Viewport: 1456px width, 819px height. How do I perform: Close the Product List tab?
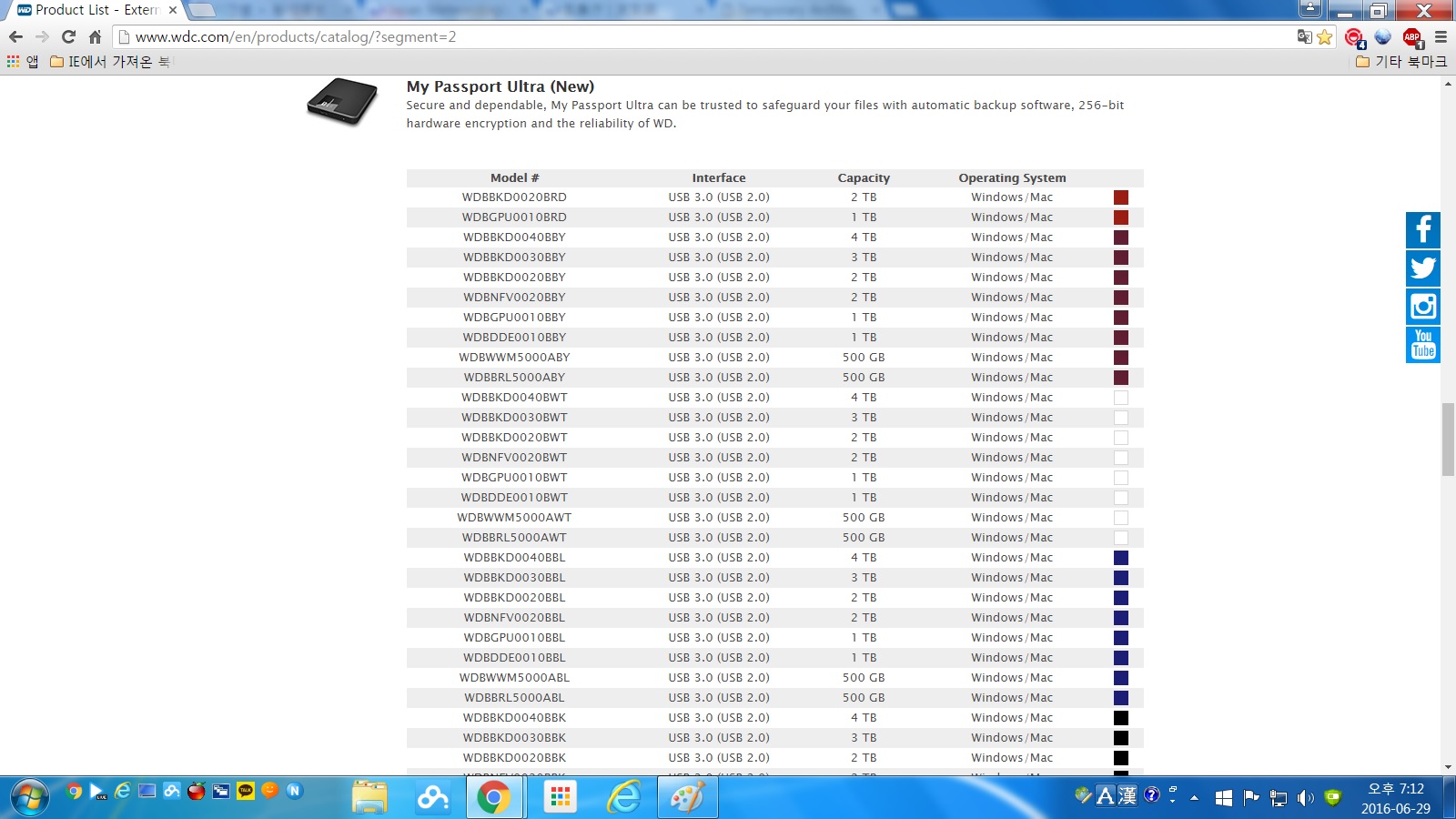173,10
